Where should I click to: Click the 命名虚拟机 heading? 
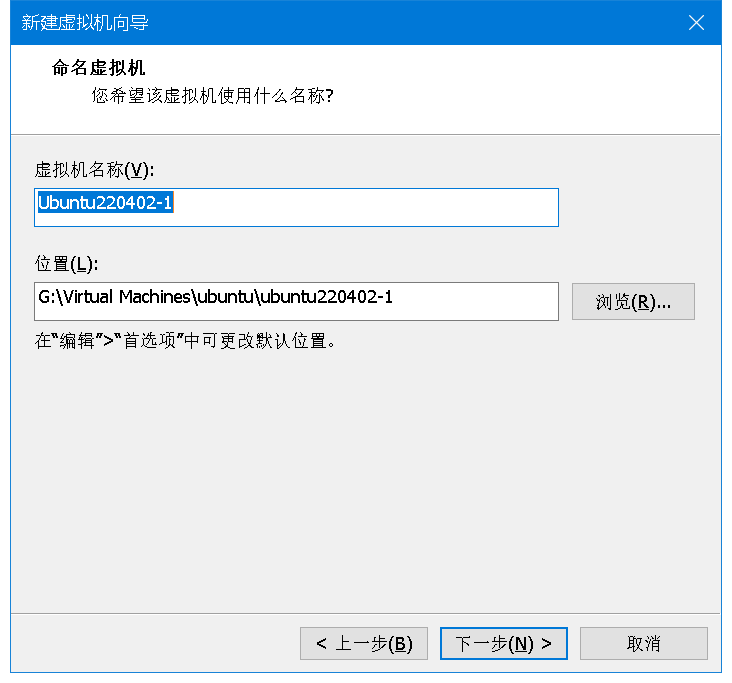[98, 68]
